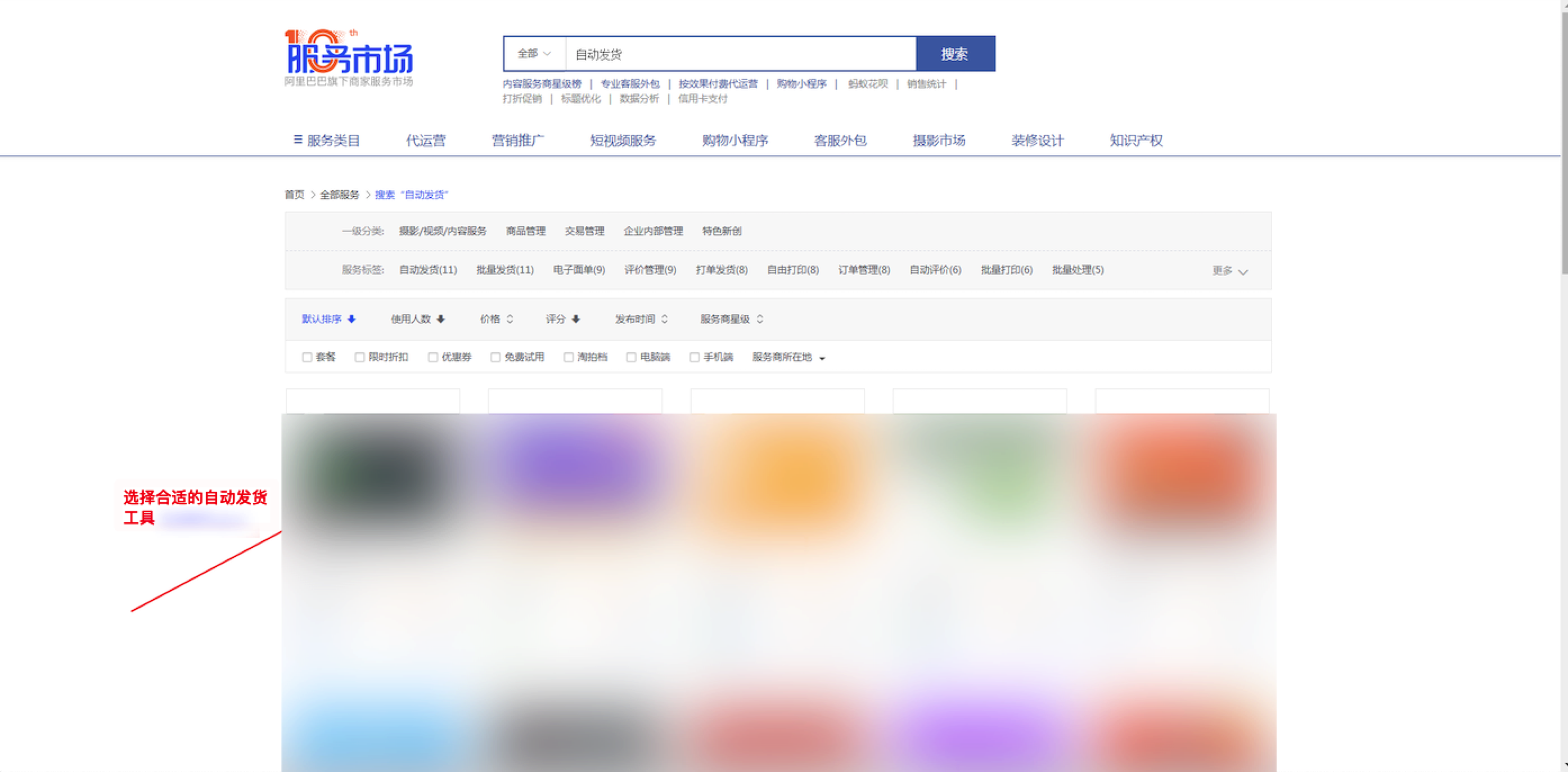Click 打折促销 link
1568x772 pixels.
pyautogui.click(x=522, y=98)
